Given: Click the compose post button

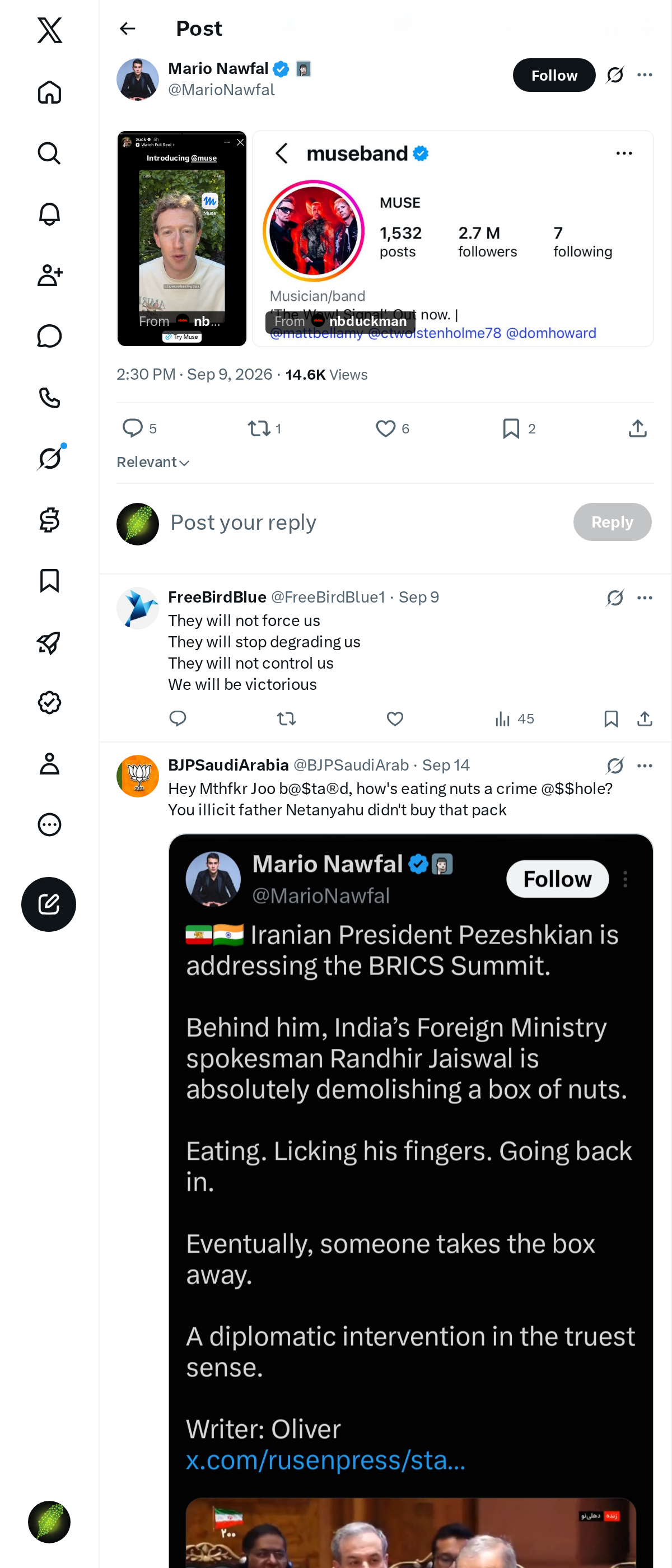Looking at the screenshot, I should click(49, 904).
